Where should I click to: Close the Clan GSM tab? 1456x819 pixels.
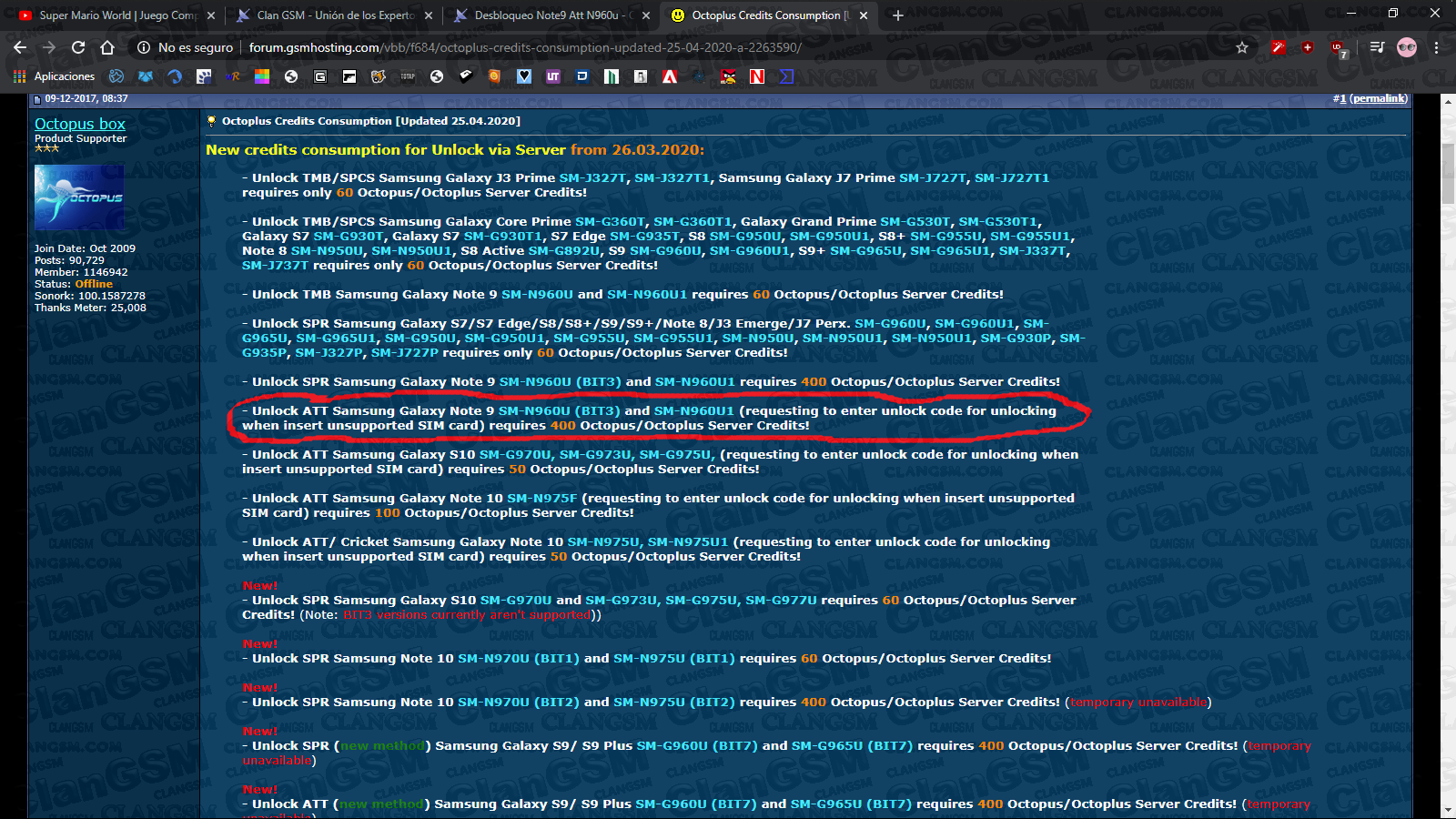(x=428, y=15)
